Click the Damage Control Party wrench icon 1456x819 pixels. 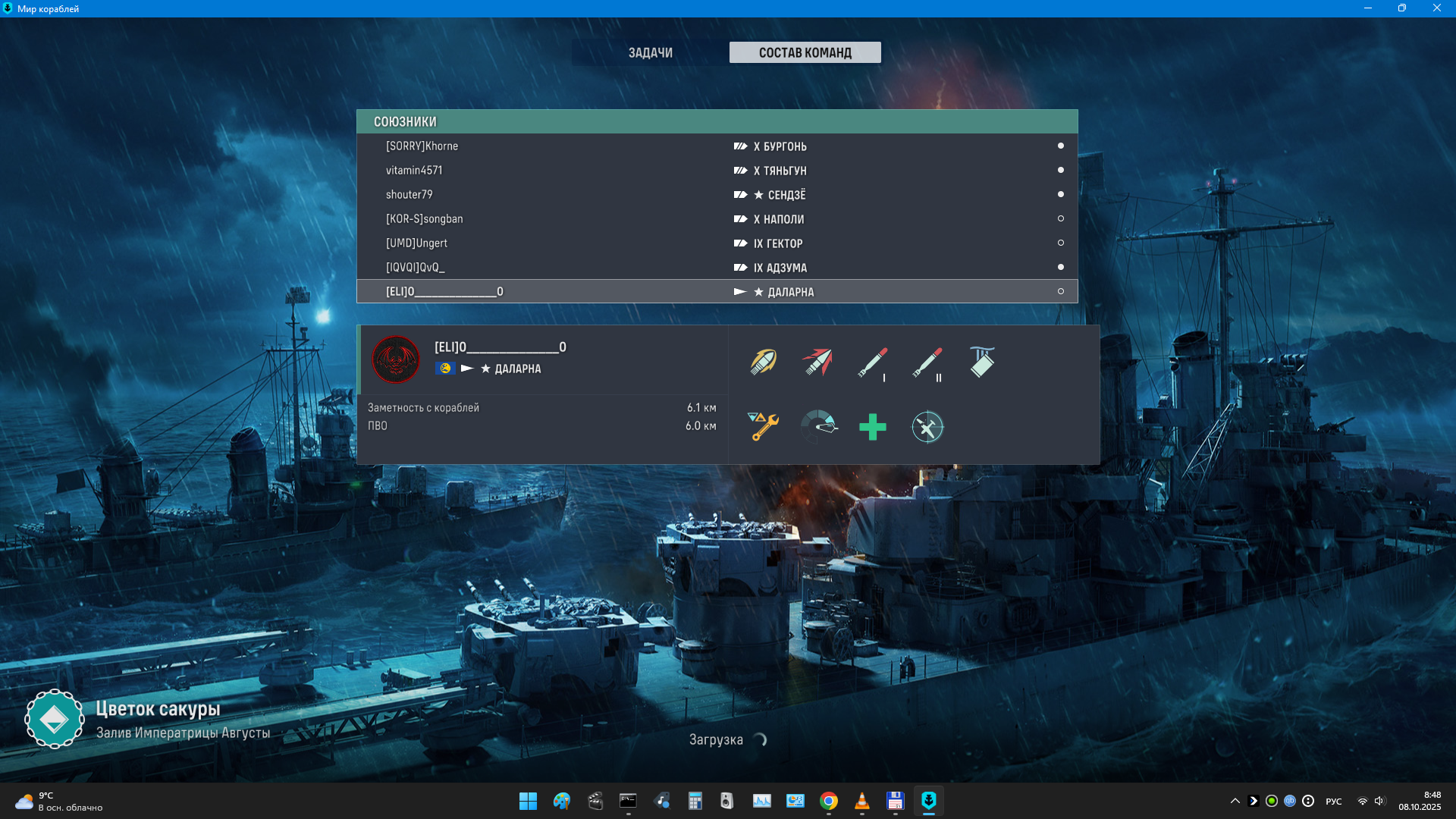(763, 426)
